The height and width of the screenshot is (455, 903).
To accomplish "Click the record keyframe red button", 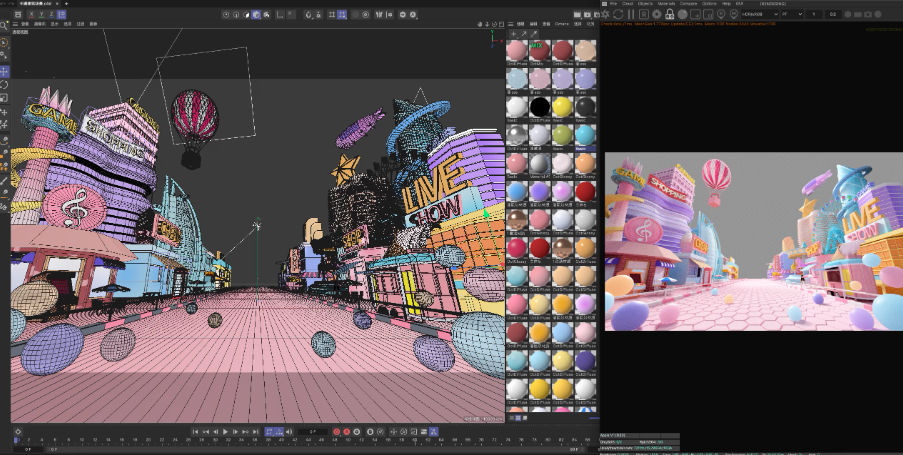I will tap(335, 432).
